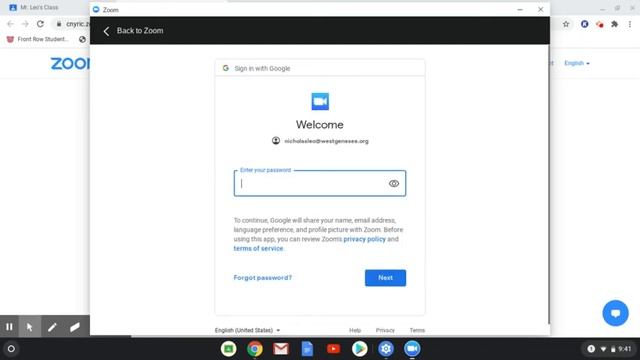This screenshot has height=360, width=640.
Task: Click the scrollbar of the Zoom window
Action: pyautogui.click(x=548, y=184)
